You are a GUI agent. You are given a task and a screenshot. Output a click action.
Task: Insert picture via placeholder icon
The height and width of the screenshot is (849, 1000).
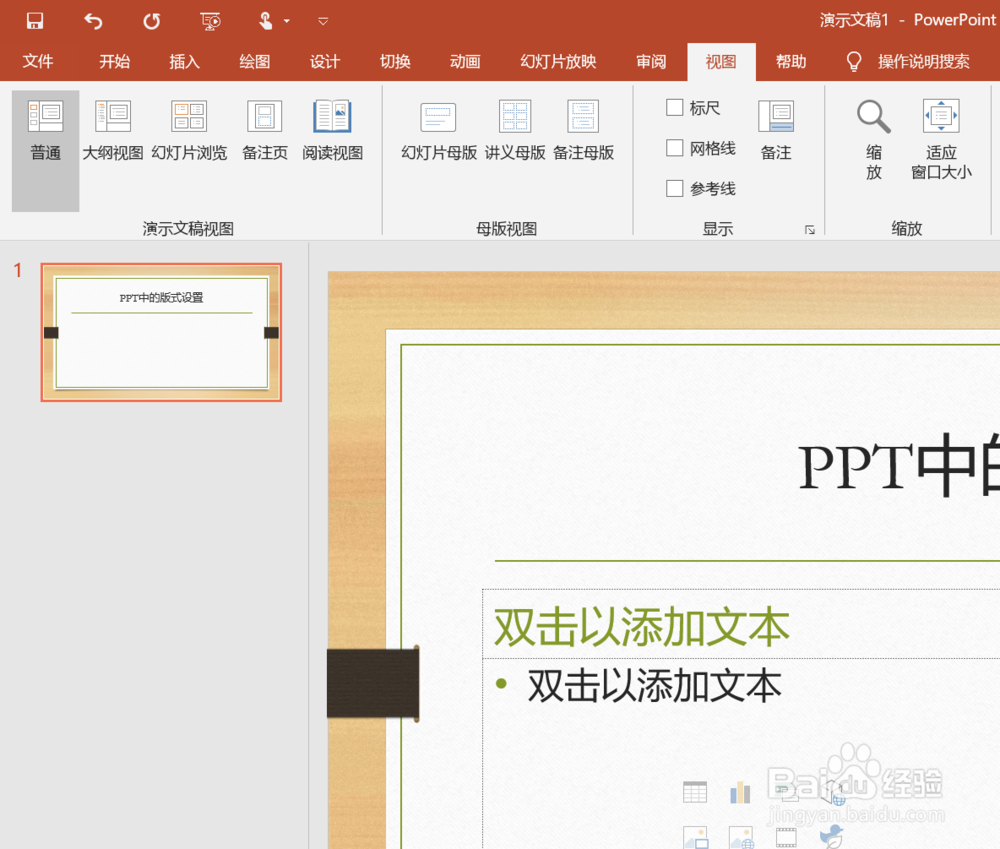[695, 838]
